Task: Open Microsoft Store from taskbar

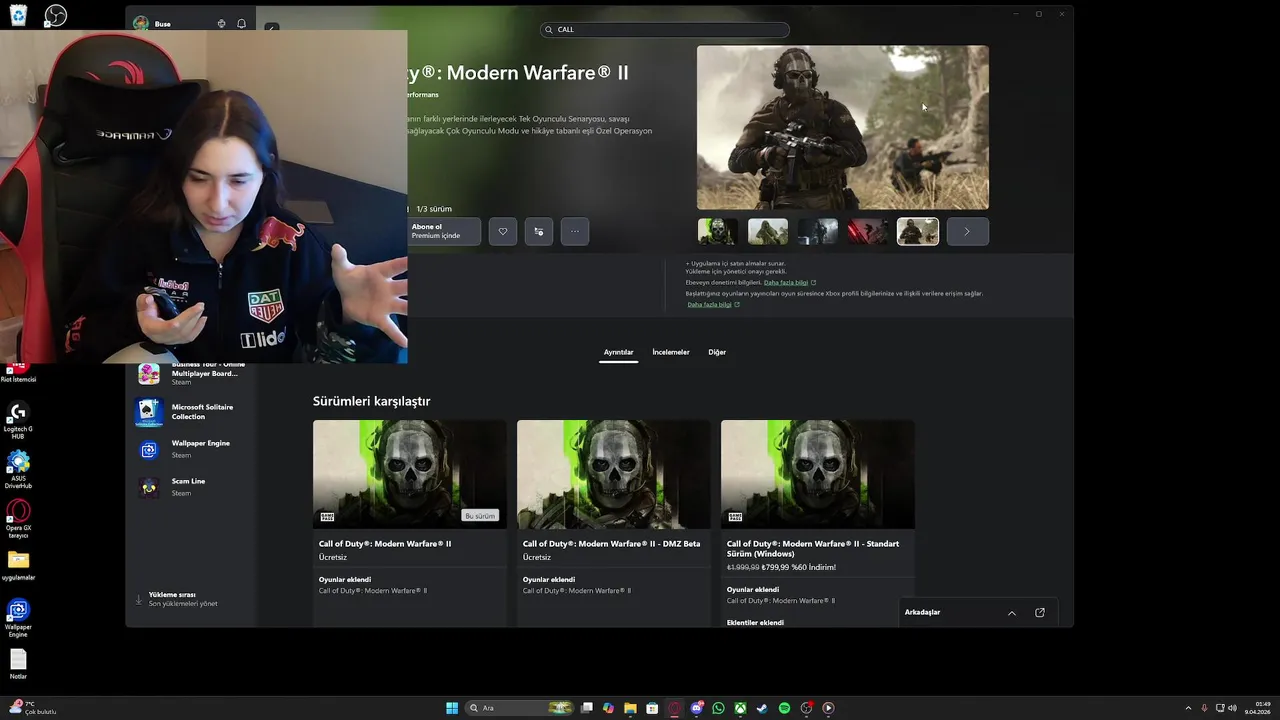Action: point(652,708)
